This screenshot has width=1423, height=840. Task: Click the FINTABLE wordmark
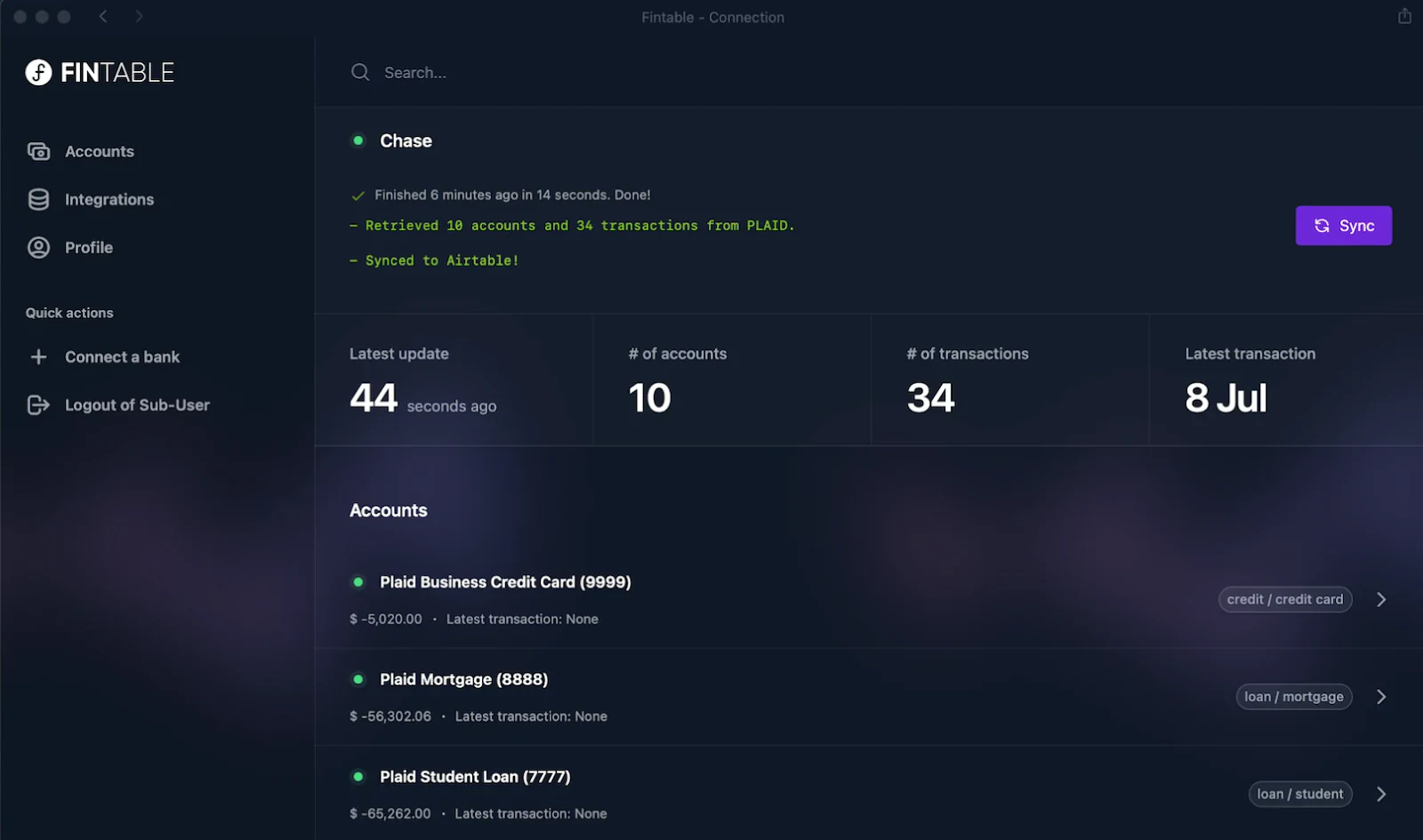coord(117,72)
